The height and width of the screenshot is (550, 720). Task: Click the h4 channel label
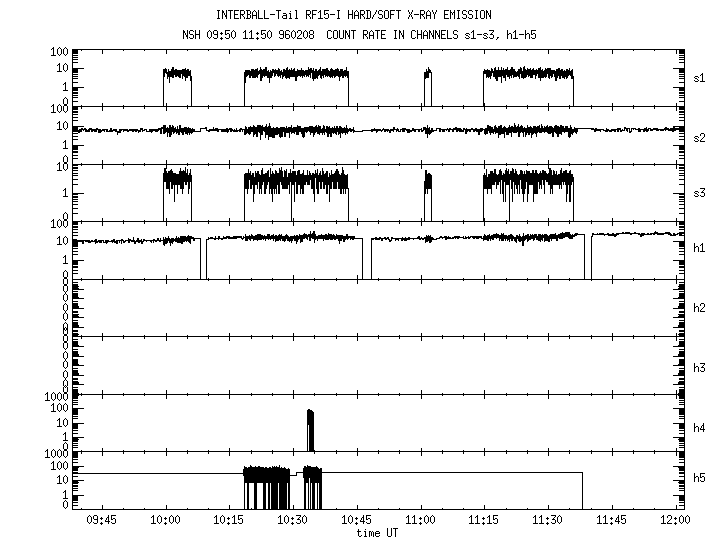pos(700,428)
